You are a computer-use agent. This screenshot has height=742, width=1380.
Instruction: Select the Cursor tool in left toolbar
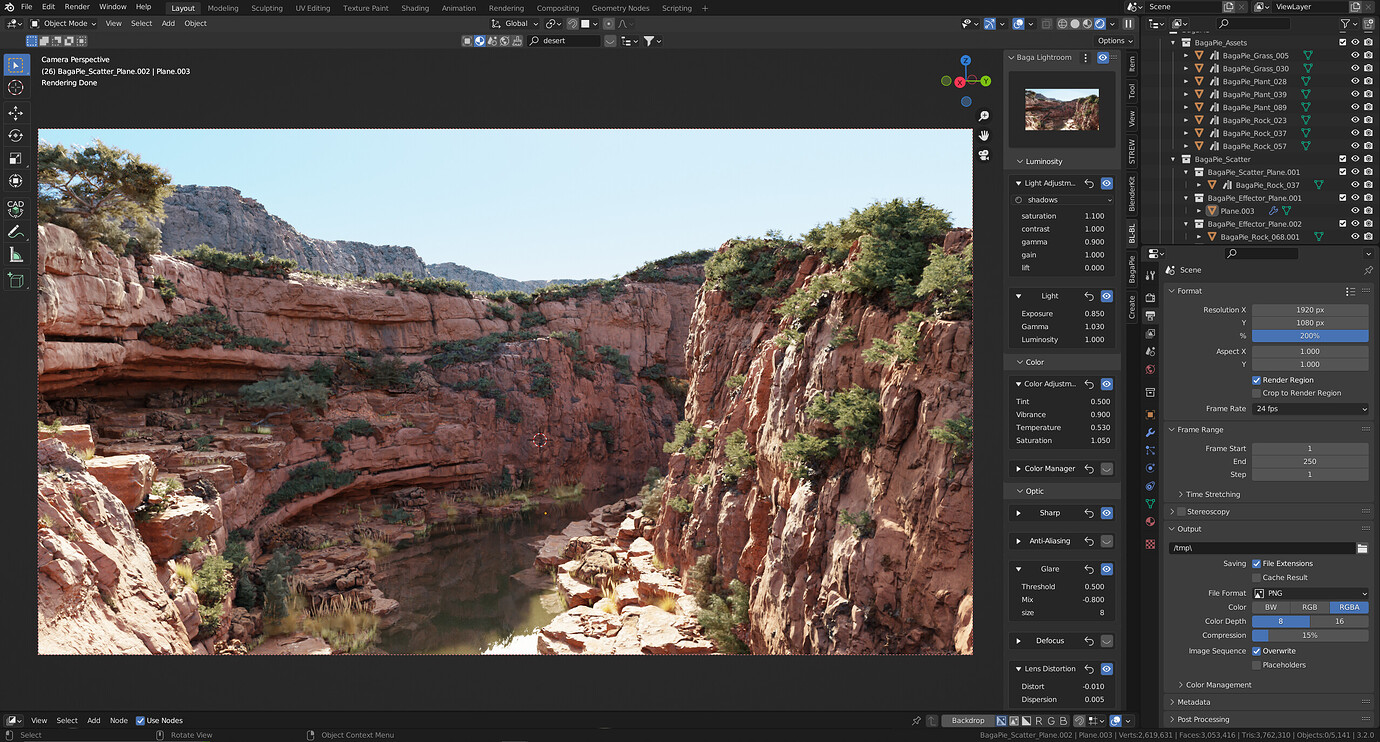pos(15,88)
